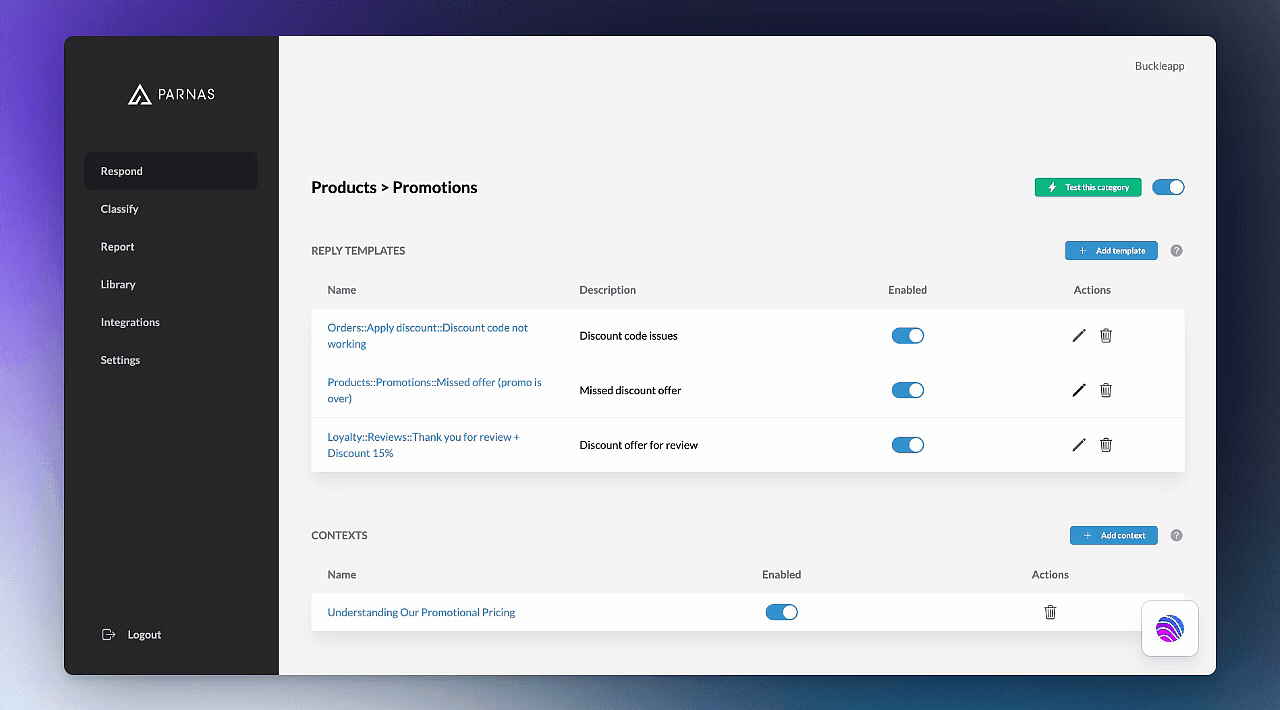Click the Add template button
1280x710 pixels.
(x=1110, y=251)
